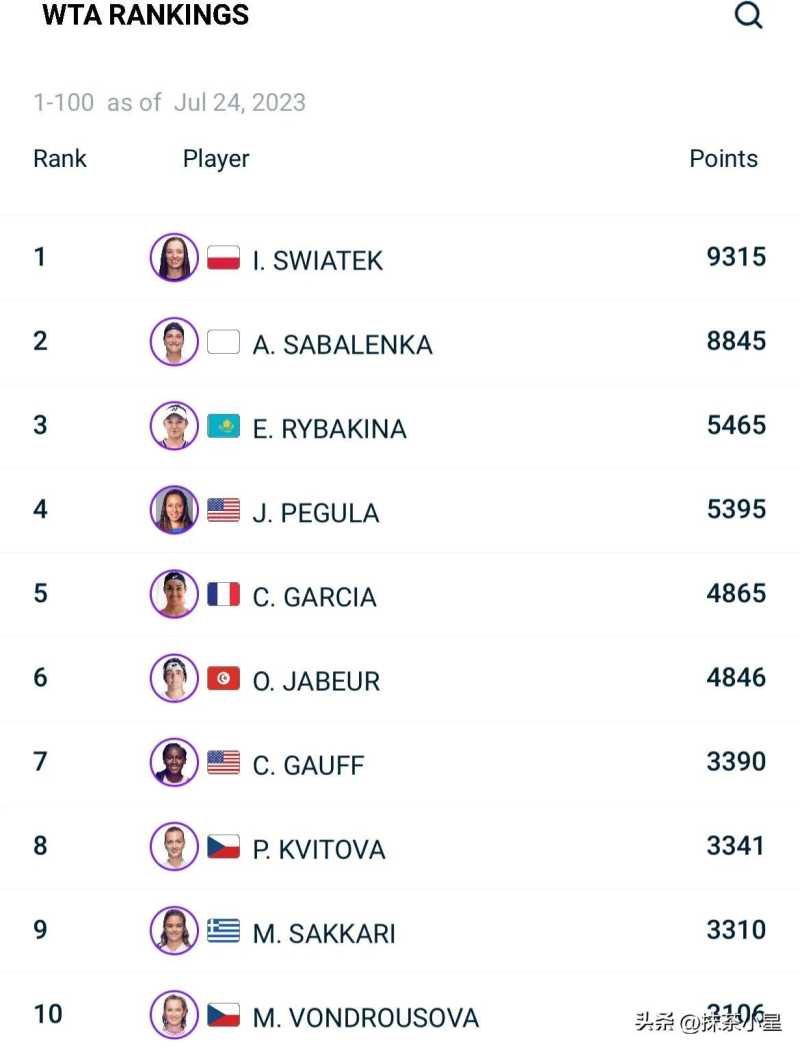Screen dimensions: 800x1050
Task: Open the P. KVITOVA player link
Action: point(319,849)
